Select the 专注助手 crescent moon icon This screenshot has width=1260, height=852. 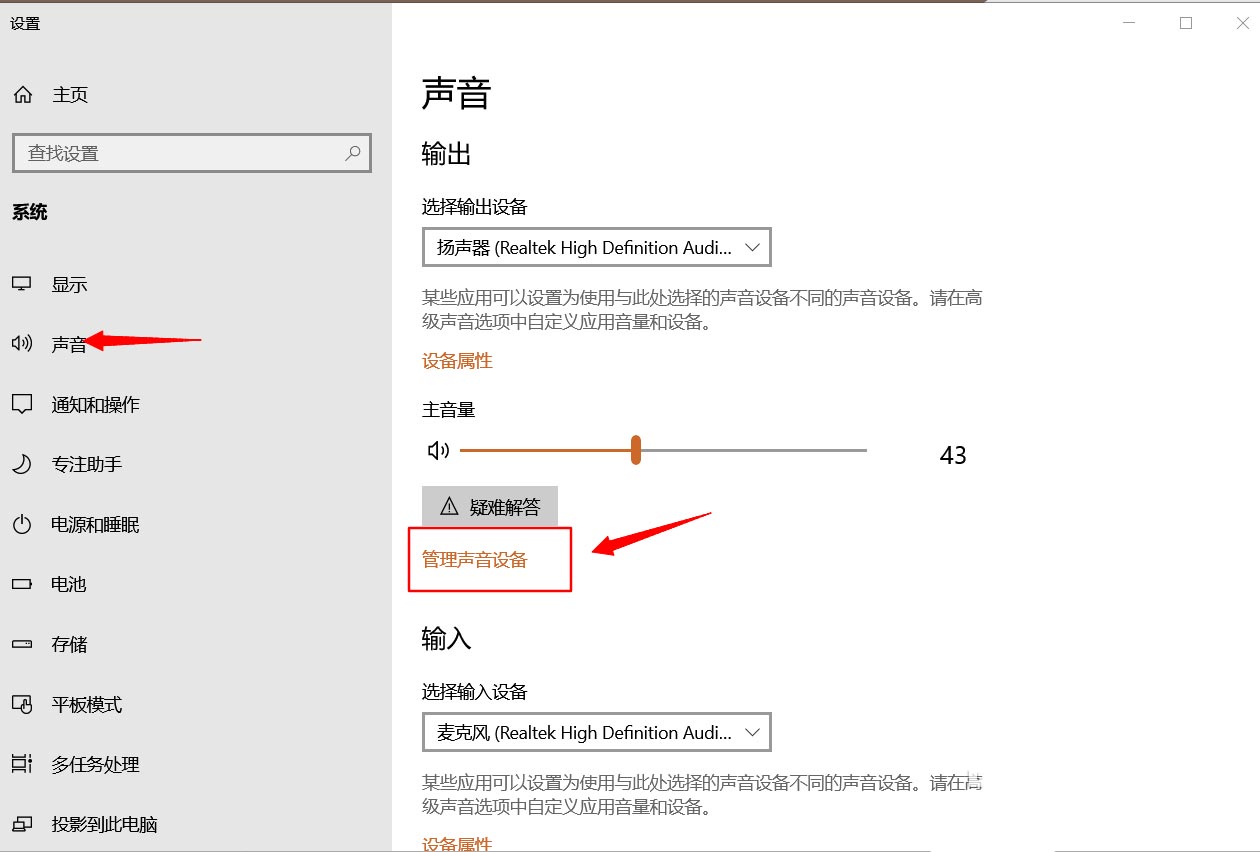(21, 464)
